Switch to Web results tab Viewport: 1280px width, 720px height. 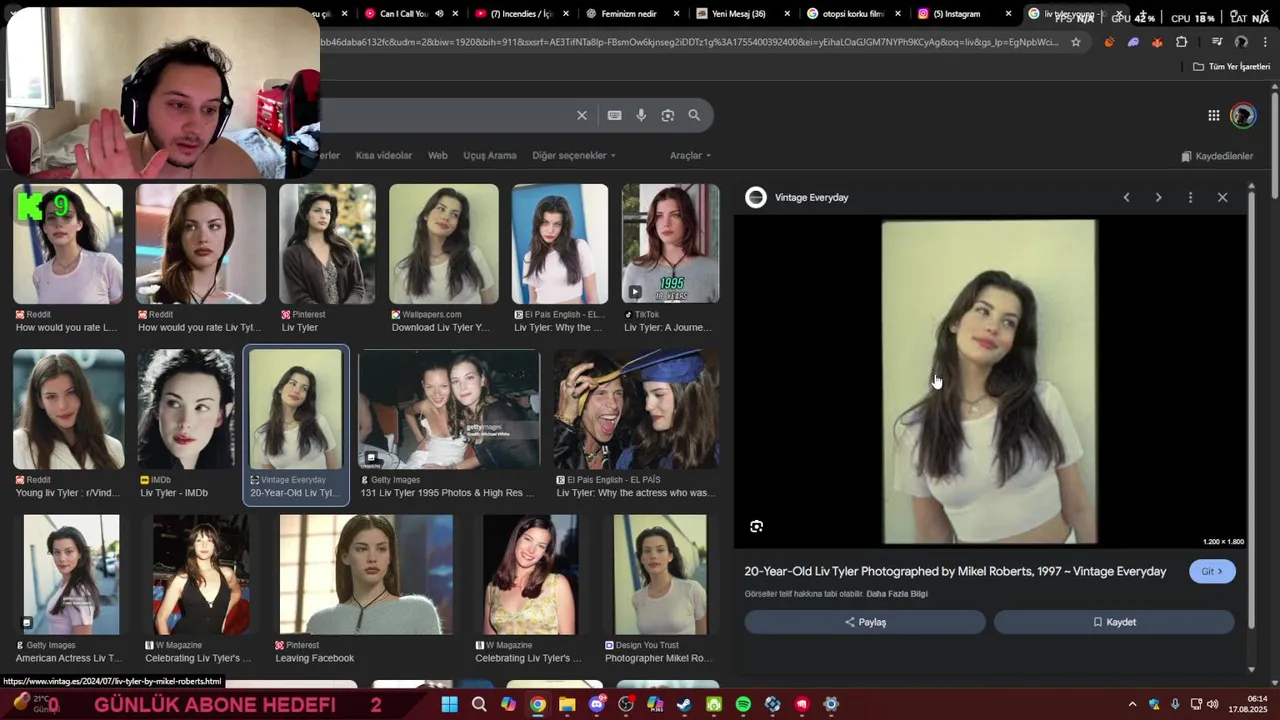point(438,155)
